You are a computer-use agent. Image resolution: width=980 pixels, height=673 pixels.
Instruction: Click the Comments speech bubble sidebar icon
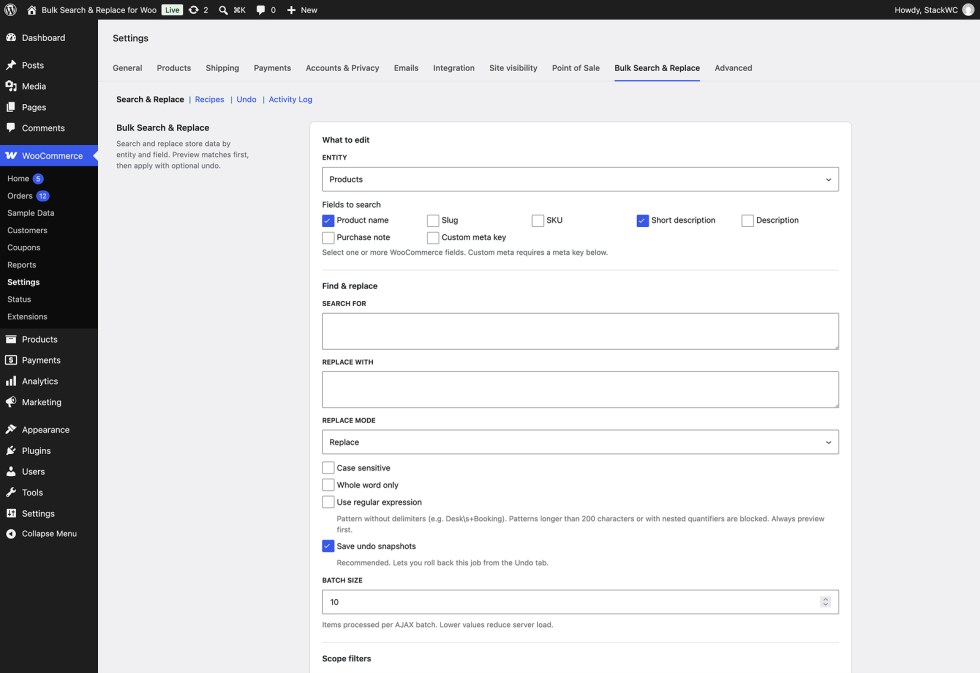[11, 127]
